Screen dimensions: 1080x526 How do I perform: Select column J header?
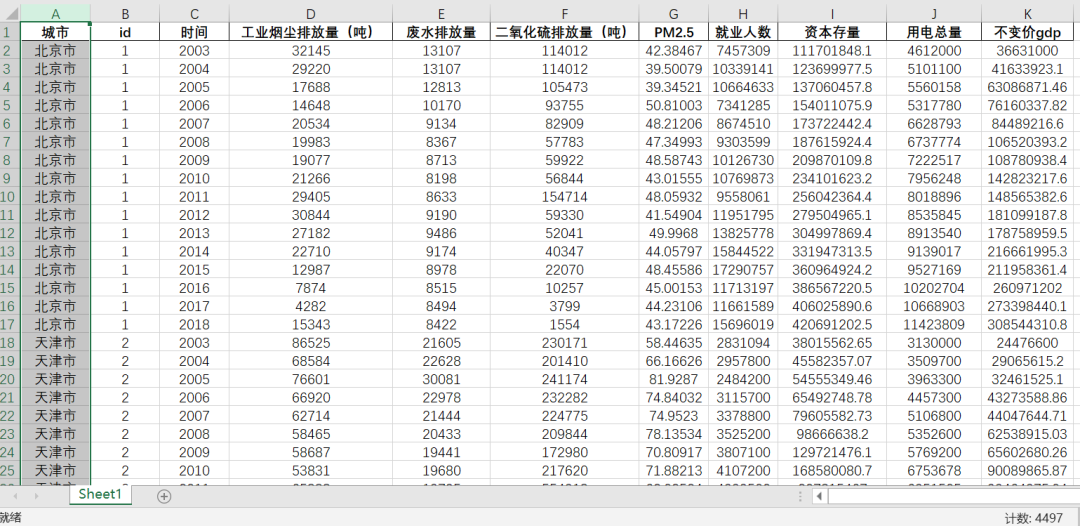click(934, 14)
